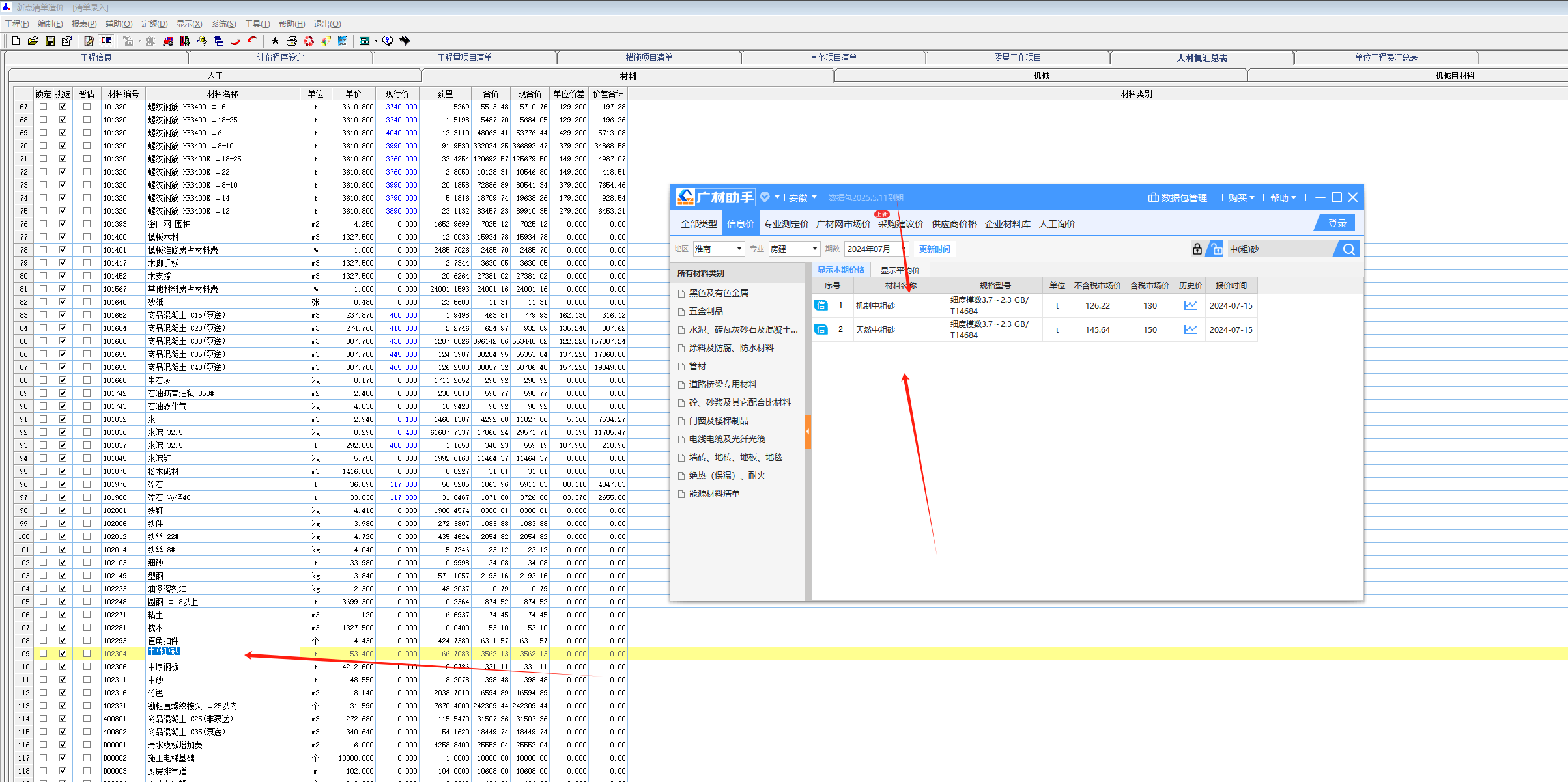Check the 管材 category checkbox

tap(681, 367)
